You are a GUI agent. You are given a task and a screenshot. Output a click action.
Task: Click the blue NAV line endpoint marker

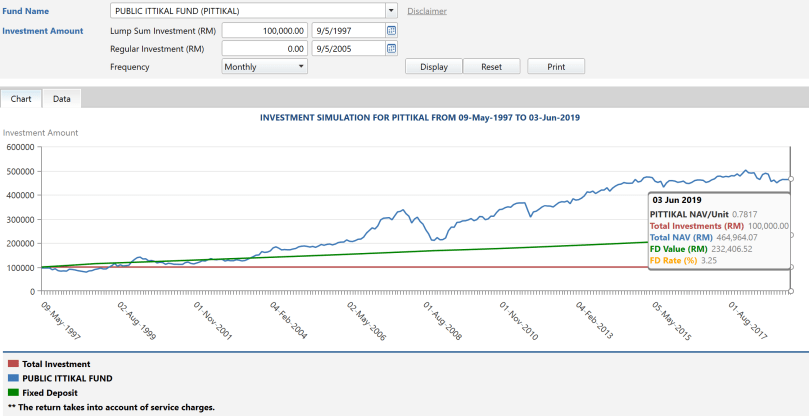[791, 179]
